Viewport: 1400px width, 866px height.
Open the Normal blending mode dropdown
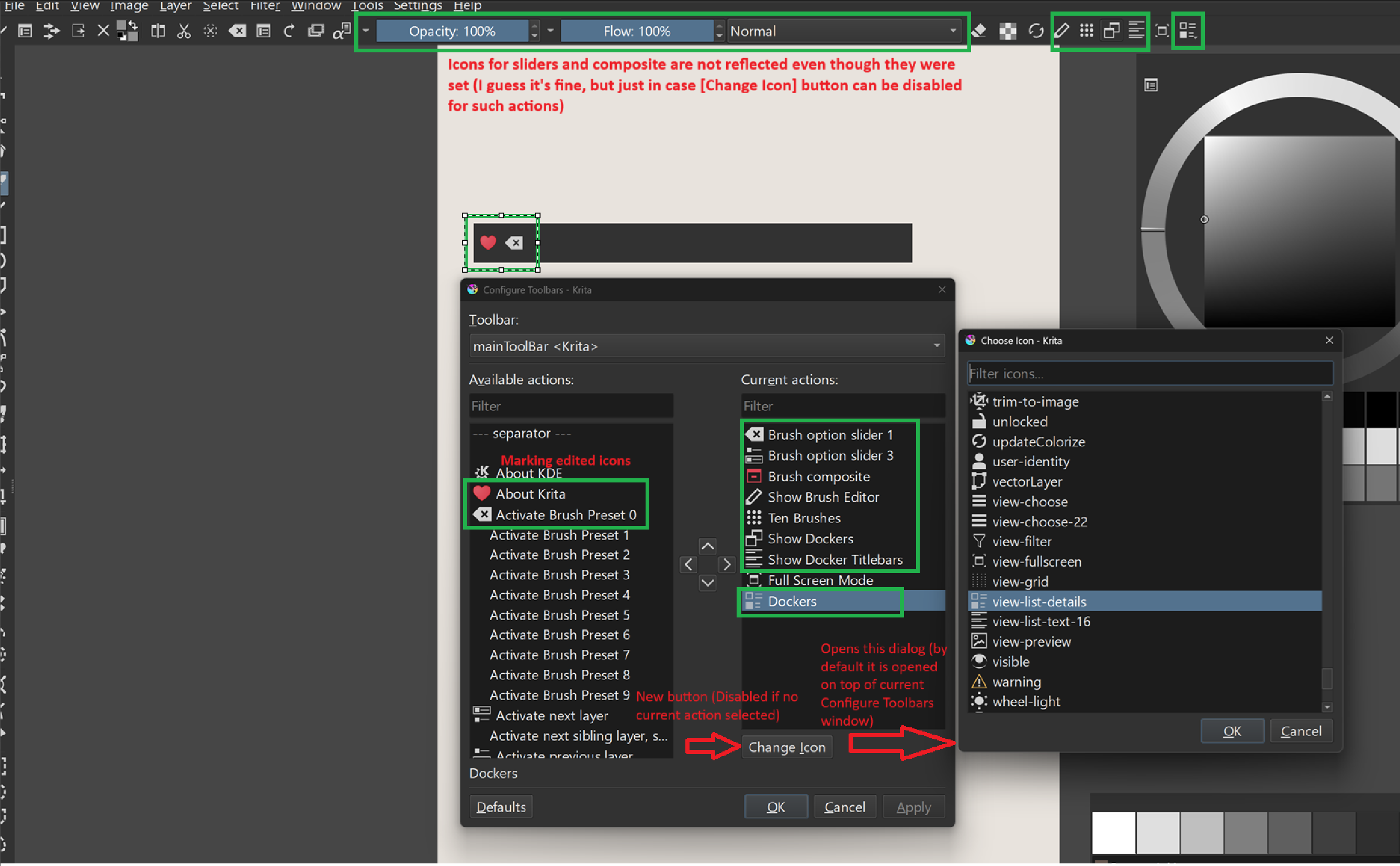pos(843,31)
